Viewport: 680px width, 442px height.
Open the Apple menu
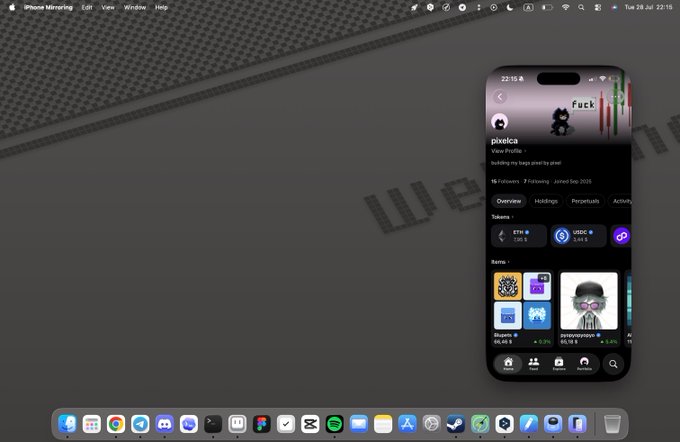click(12, 7)
